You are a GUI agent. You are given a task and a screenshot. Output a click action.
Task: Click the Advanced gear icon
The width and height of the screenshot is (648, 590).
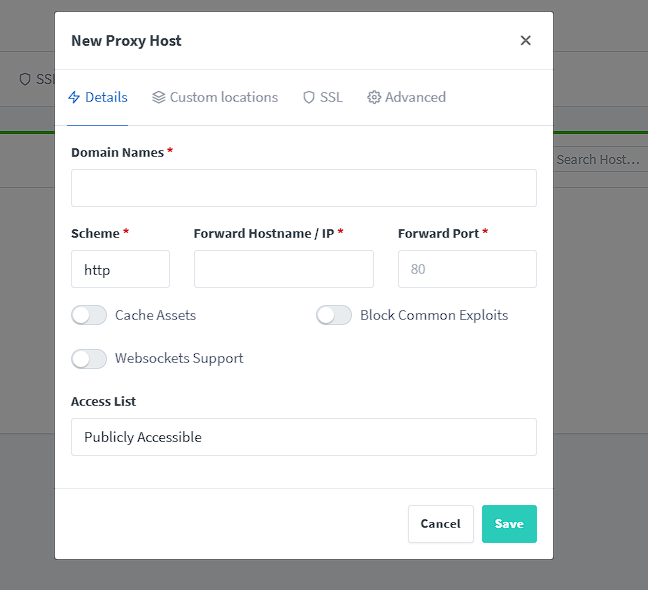point(374,98)
